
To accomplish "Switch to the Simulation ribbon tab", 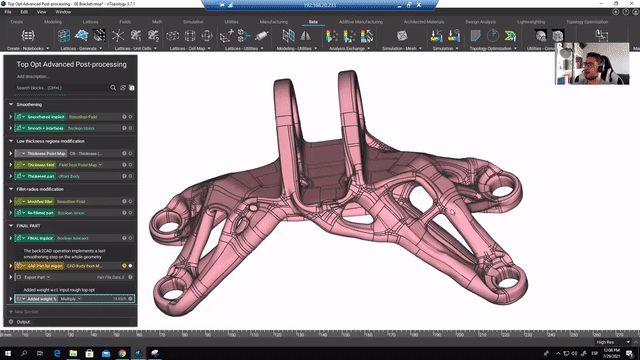I will (193, 22).
